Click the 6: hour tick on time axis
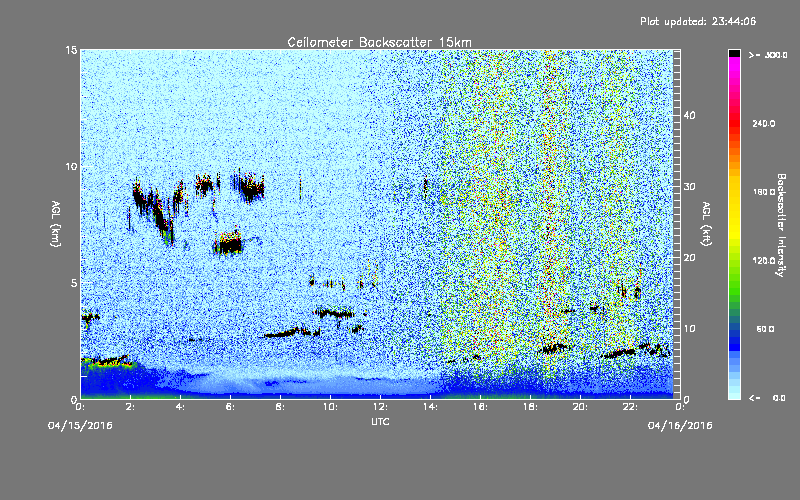The image size is (800, 500). [230, 407]
